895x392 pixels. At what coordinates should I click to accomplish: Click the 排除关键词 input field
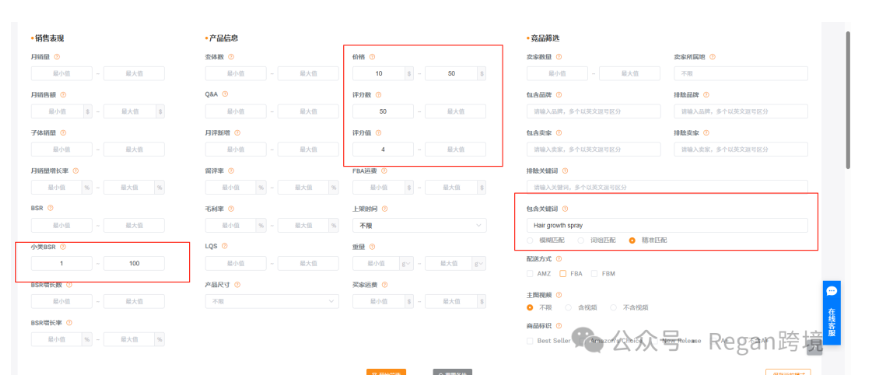667,187
